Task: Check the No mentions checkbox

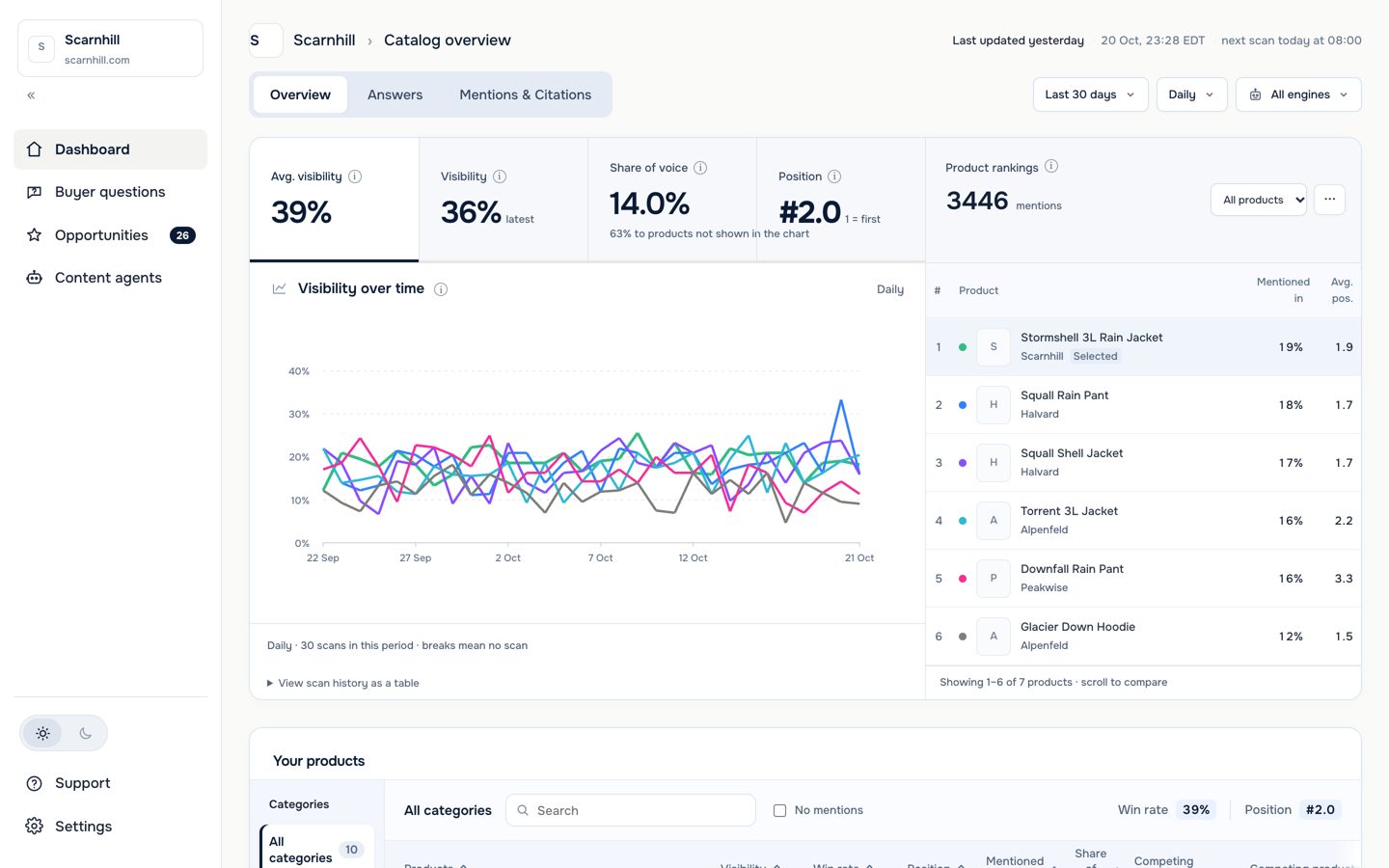Action: click(x=779, y=810)
